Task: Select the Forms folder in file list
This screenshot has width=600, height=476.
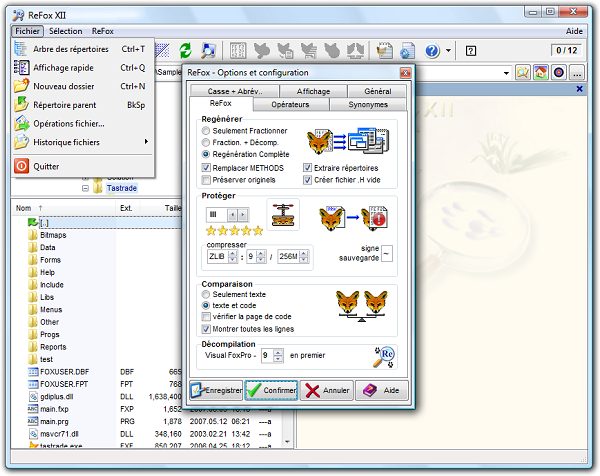Action: point(51,260)
